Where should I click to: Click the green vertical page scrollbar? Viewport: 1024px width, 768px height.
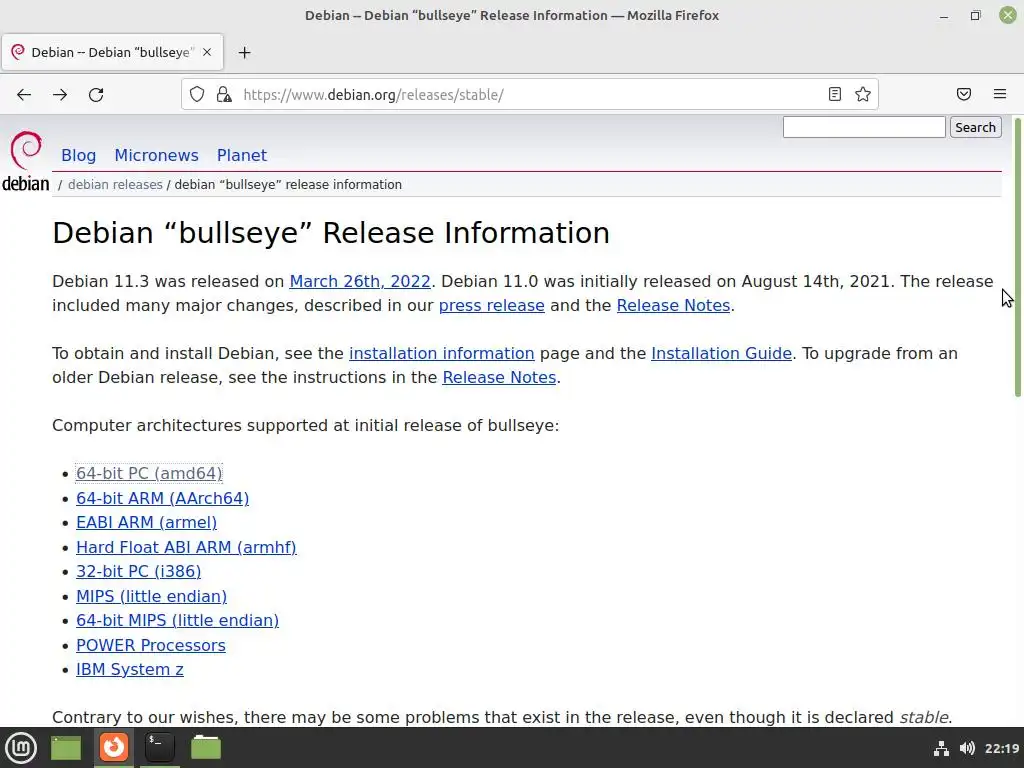[1017, 257]
